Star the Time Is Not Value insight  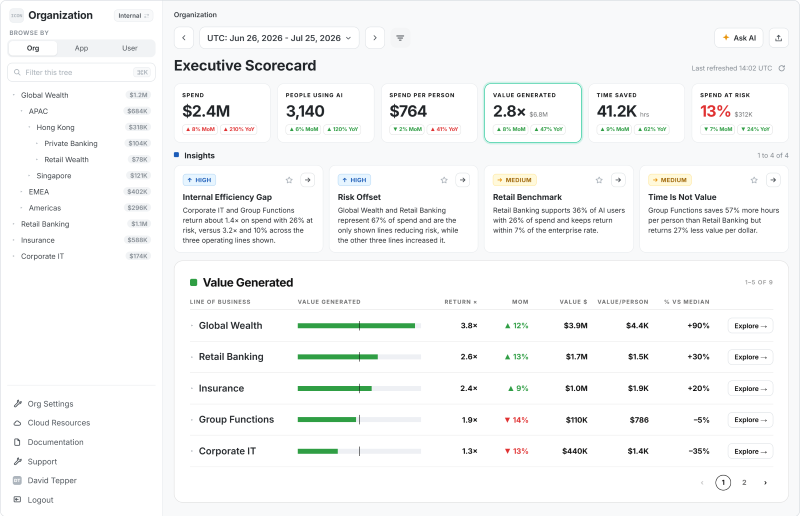(x=754, y=180)
